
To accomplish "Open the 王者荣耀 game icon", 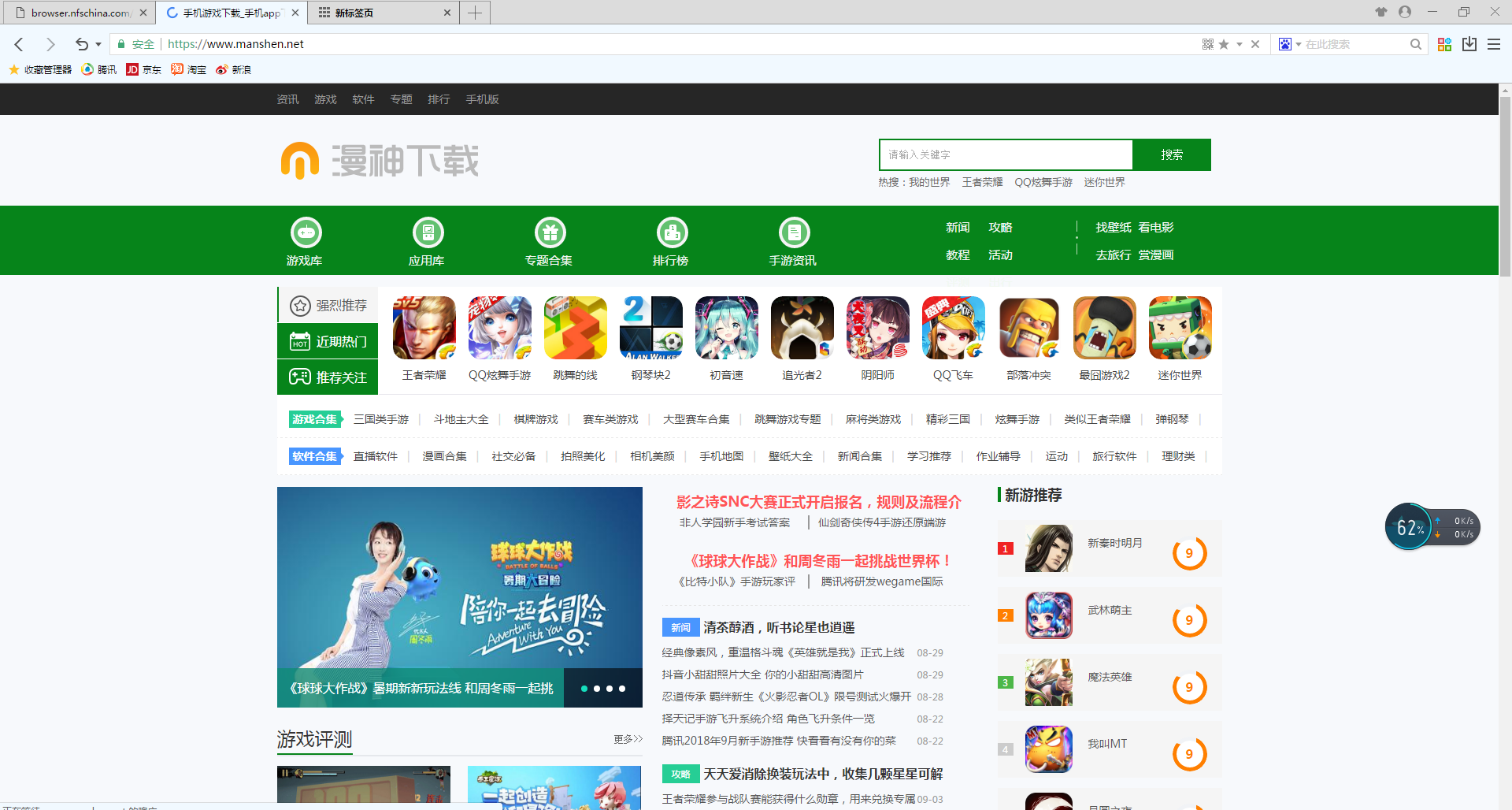I will 424,328.
